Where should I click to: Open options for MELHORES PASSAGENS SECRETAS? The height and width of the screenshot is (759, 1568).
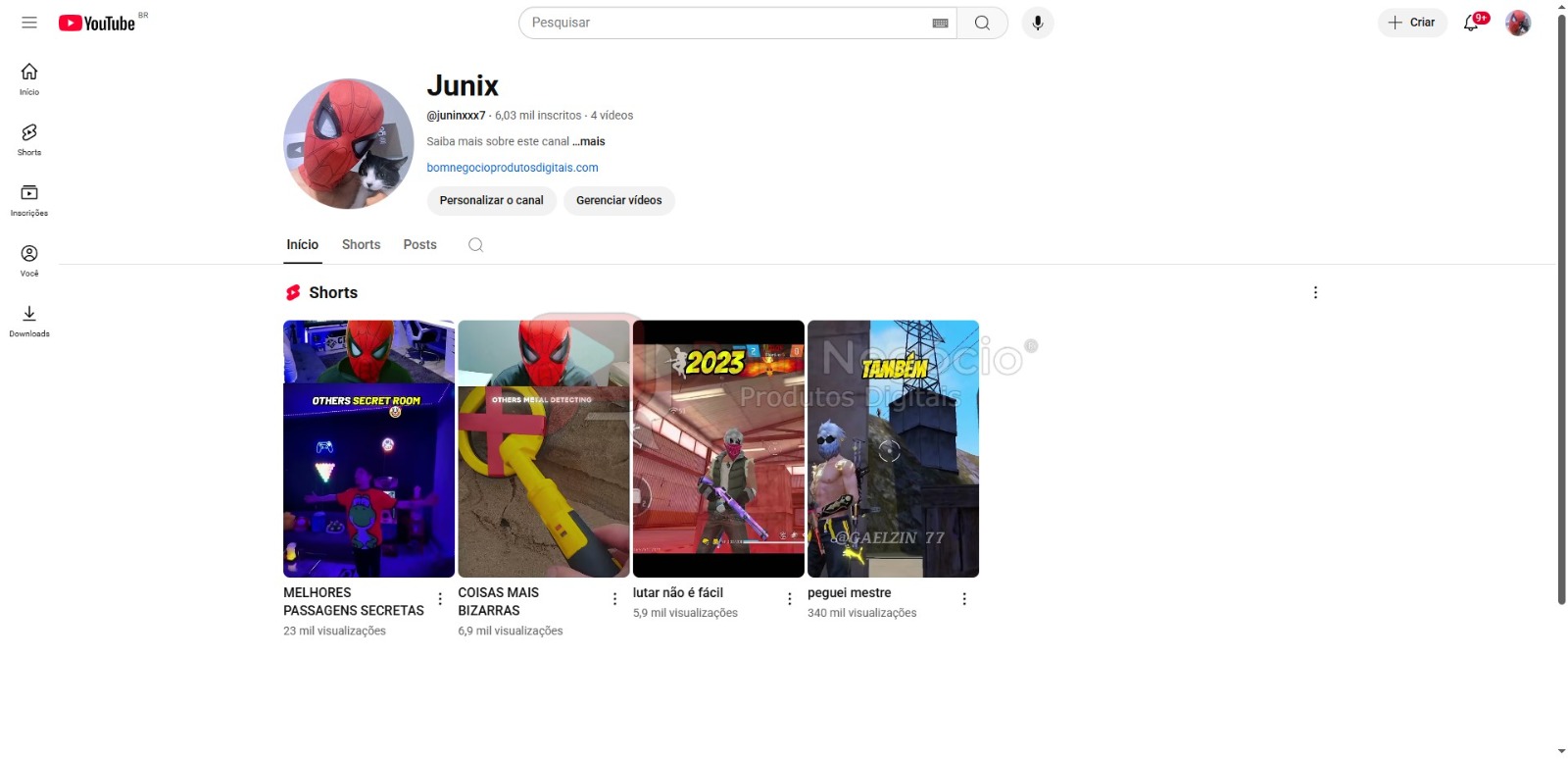[440, 599]
